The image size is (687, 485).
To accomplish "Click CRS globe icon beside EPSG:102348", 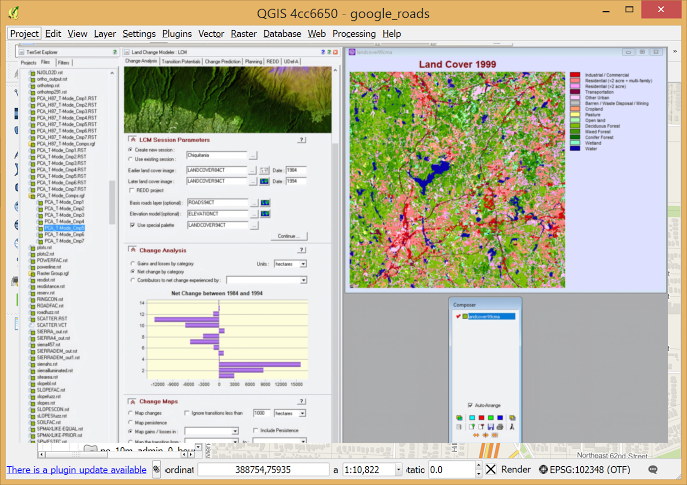I will coord(543,470).
